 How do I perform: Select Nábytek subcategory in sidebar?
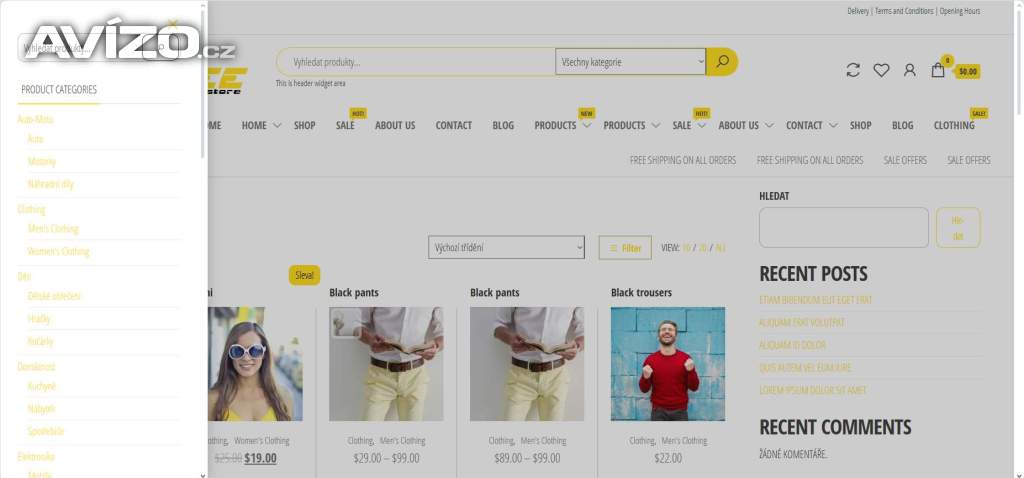click(41, 409)
